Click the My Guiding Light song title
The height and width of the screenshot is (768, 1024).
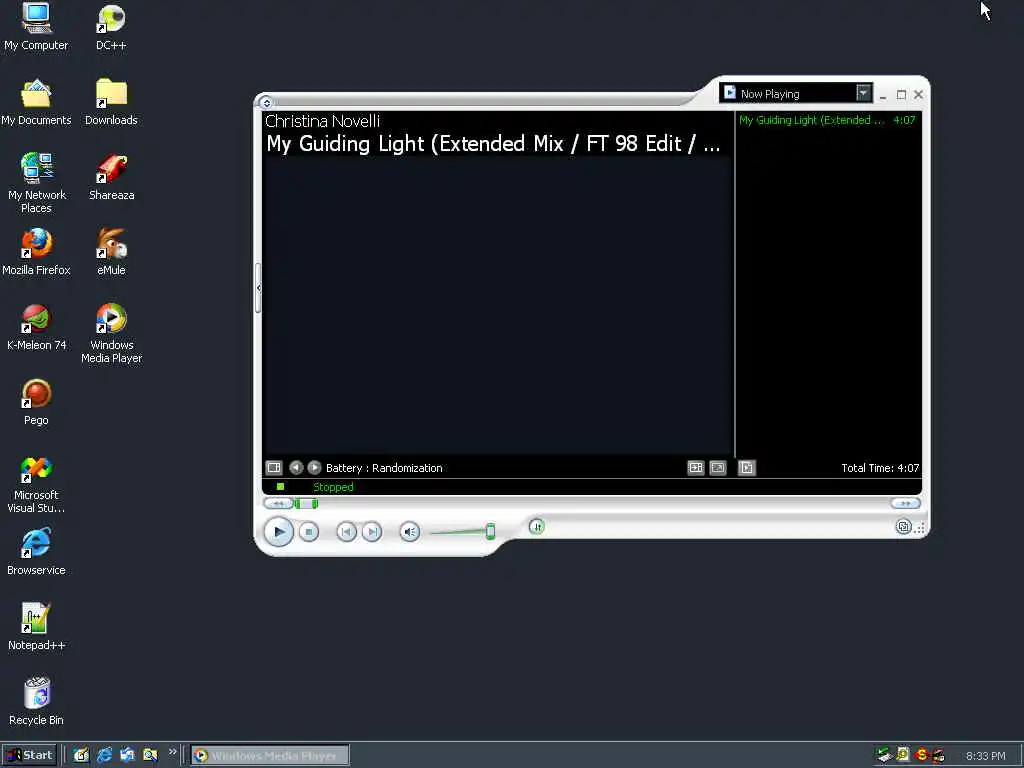[493, 144]
